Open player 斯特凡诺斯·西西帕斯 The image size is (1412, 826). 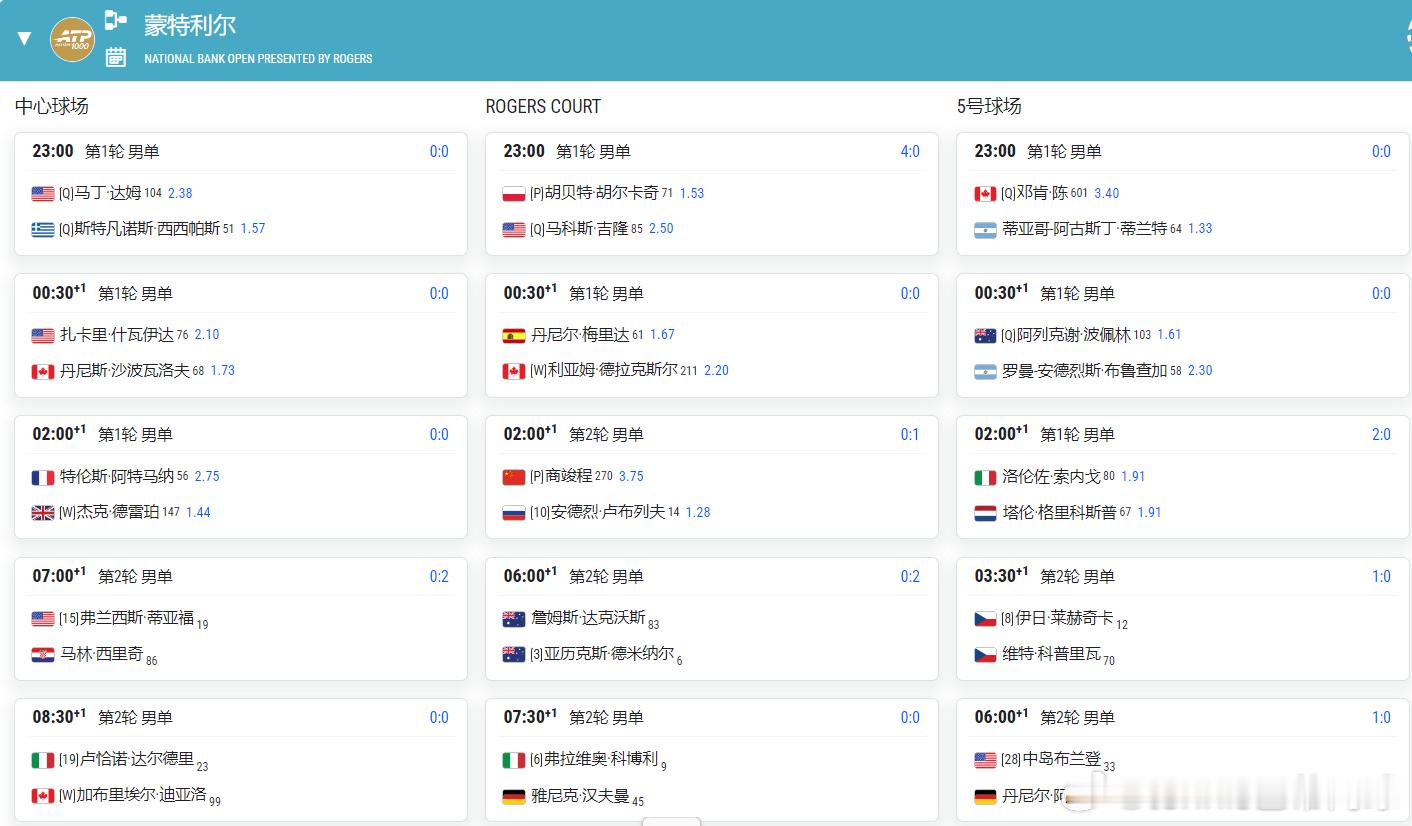coord(147,229)
